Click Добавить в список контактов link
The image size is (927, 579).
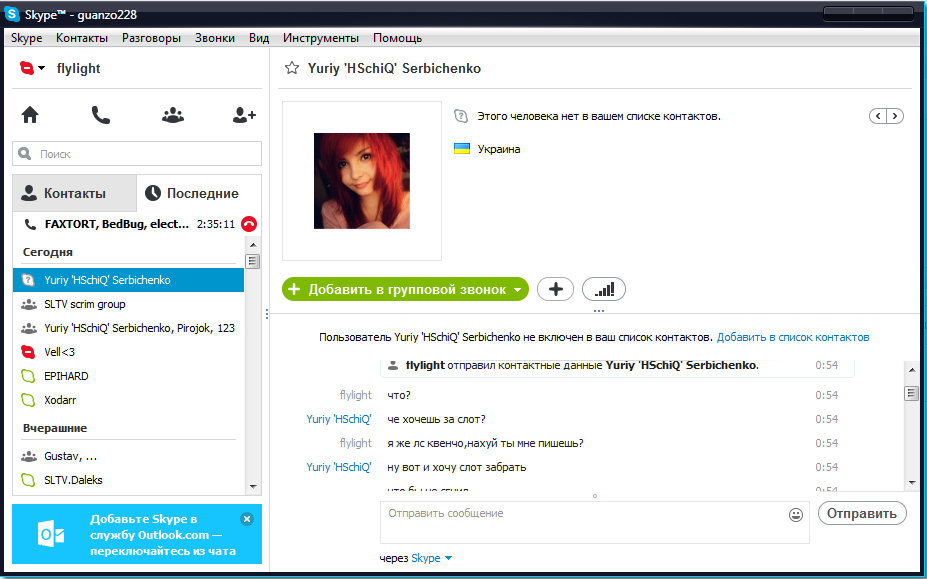(793, 337)
